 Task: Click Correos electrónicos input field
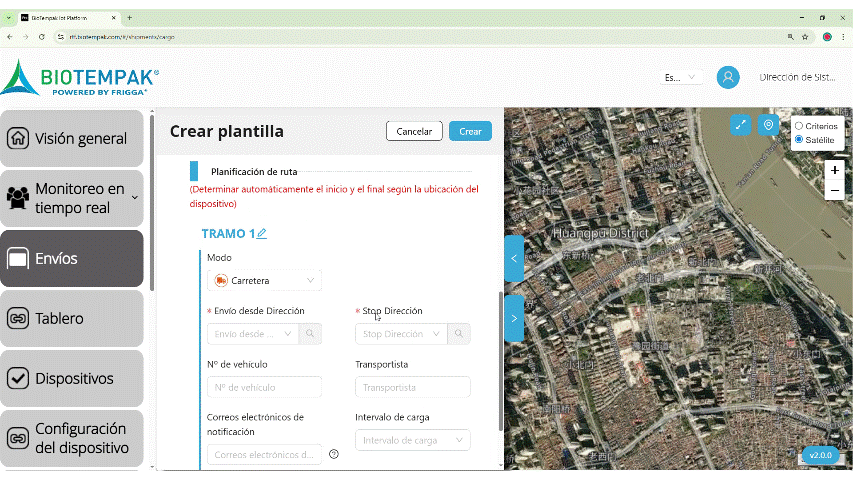click(x=264, y=454)
